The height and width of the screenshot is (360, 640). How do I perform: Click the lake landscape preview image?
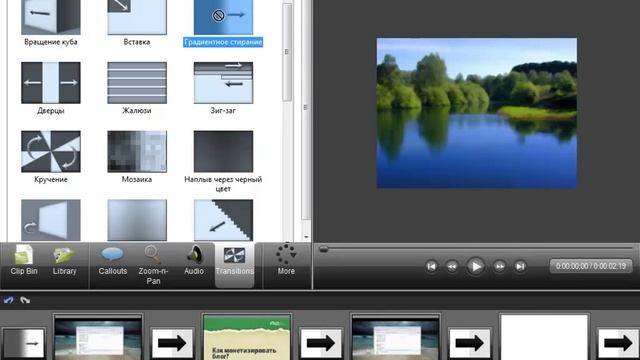pos(477,113)
